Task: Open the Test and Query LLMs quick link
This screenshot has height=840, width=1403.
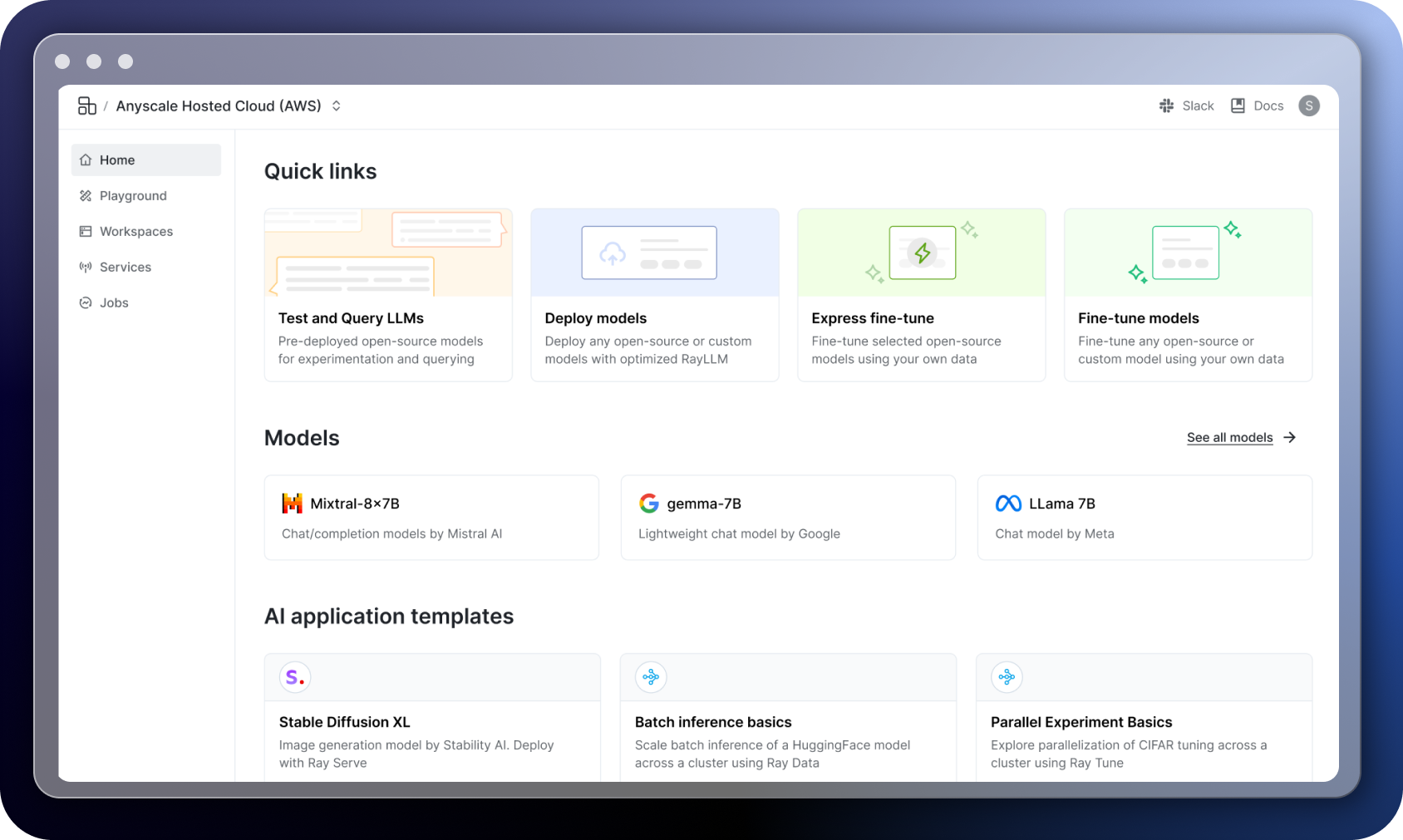Action: click(x=388, y=295)
